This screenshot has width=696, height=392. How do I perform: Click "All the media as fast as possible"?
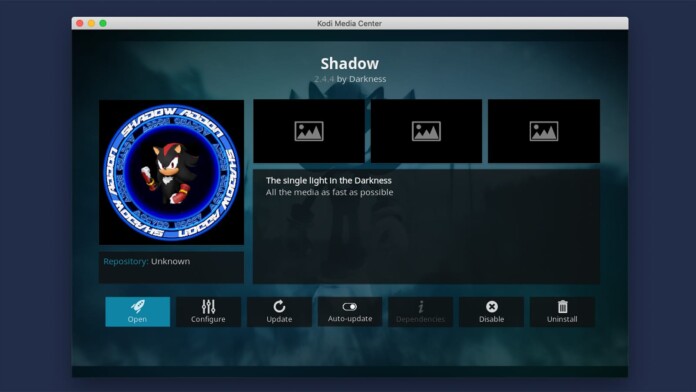click(329, 192)
